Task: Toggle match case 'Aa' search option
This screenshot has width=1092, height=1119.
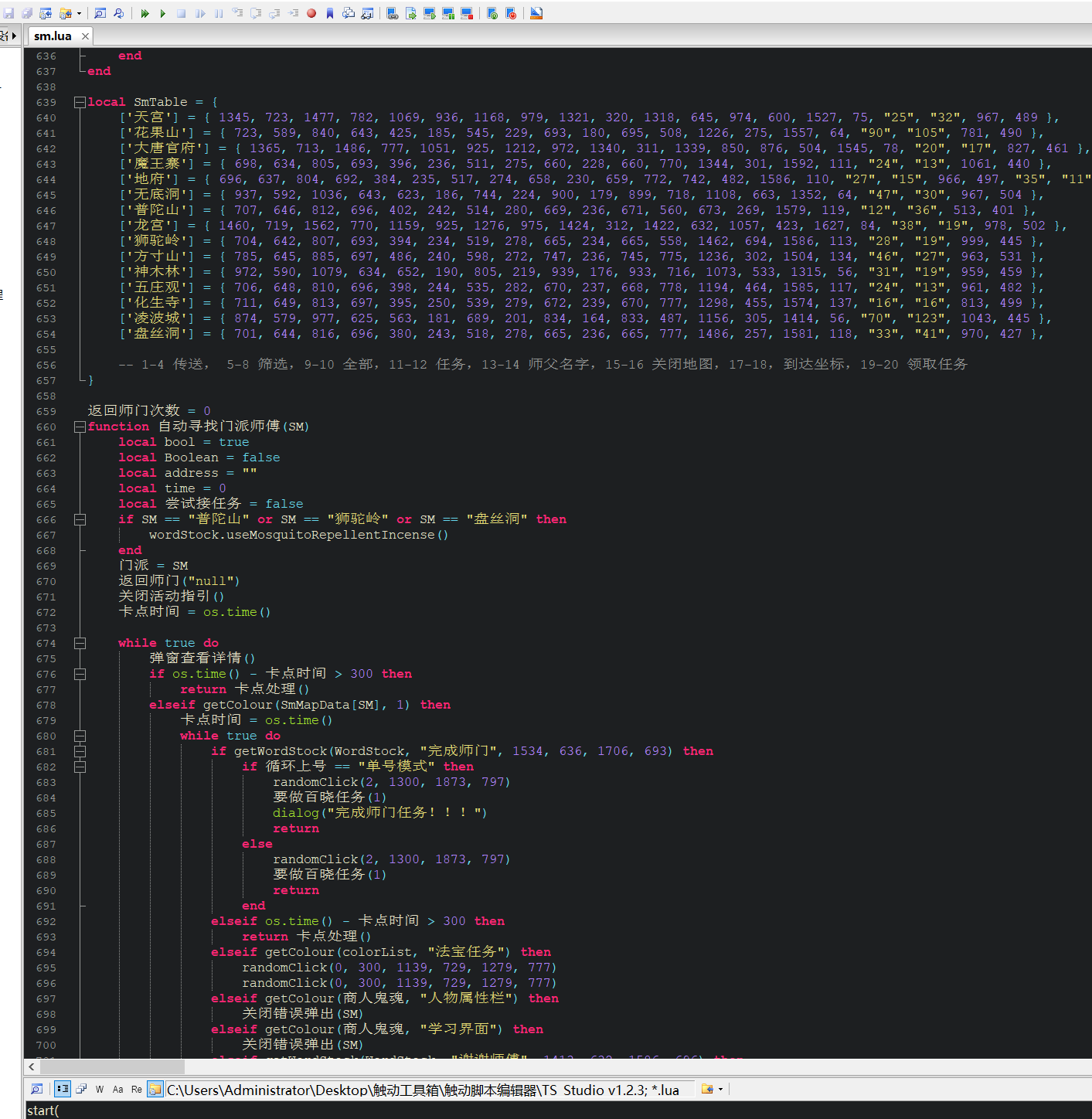Action: [x=117, y=1090]
